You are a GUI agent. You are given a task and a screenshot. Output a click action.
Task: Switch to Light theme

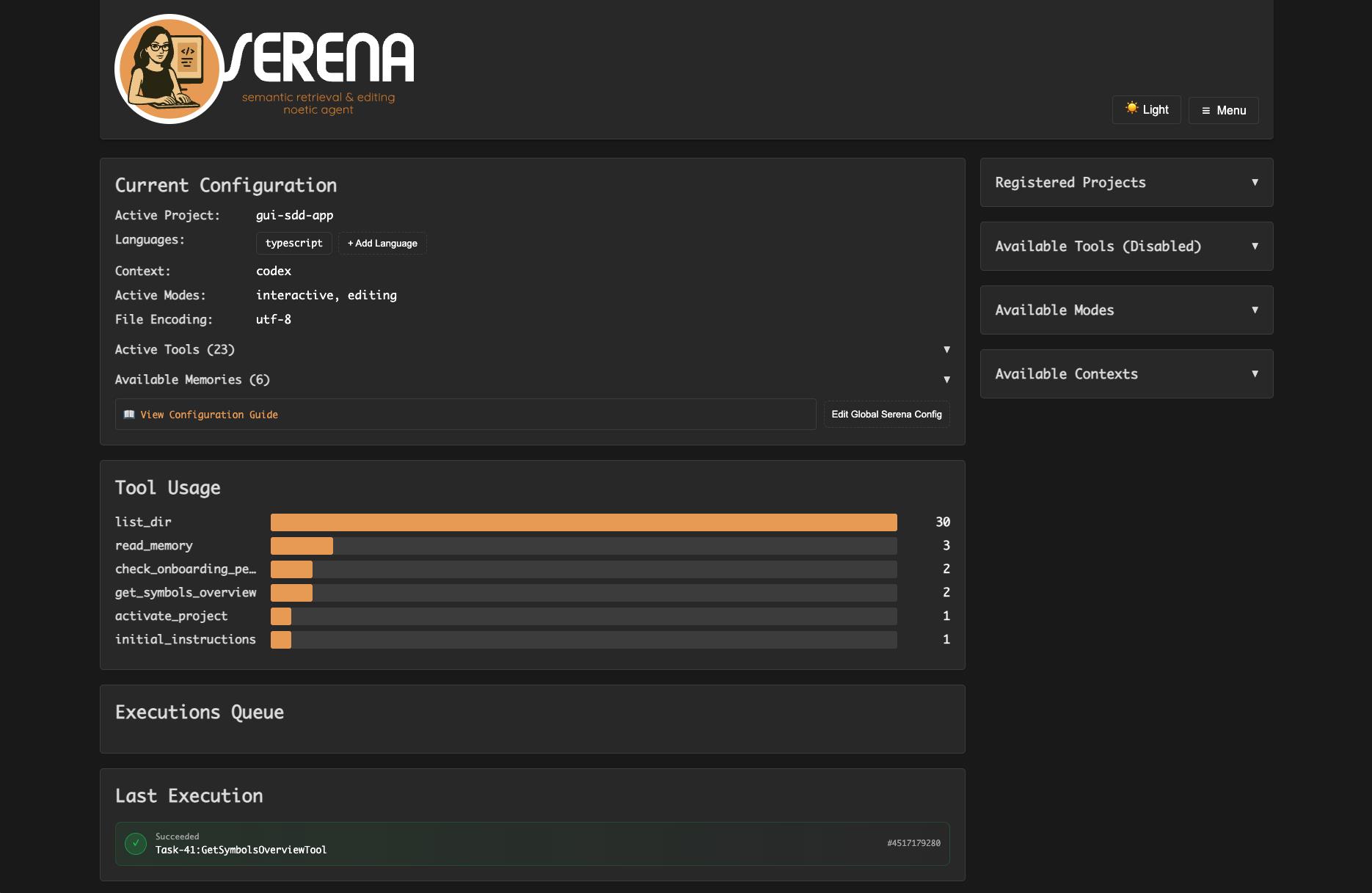[1146, 110]
